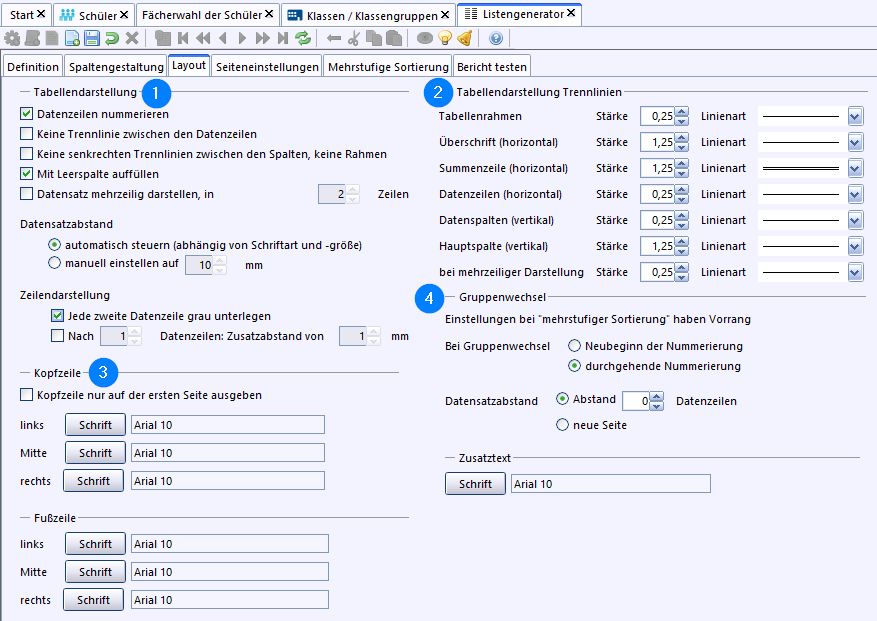Image resolution: width=877 pixels, height=621 pixels.
Task: Open the Bericht testen tab
Action: tap(492, 67)
